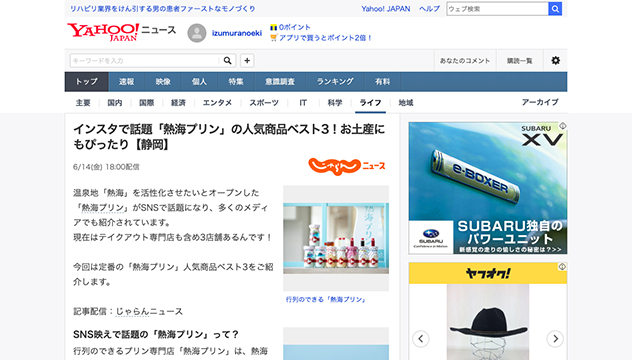632x360 pixels.
Task: Open settings with the gear icon
Action: (x=555, y=60)
